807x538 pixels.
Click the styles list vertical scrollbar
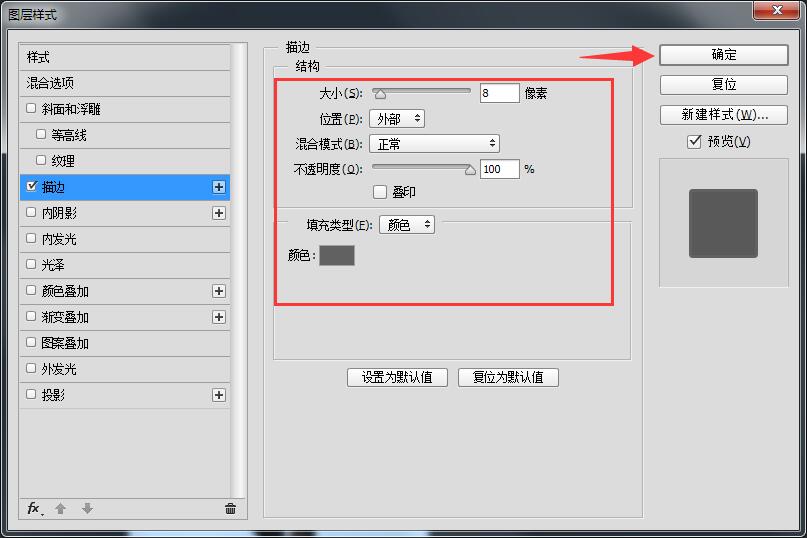[x=238, y=271]
